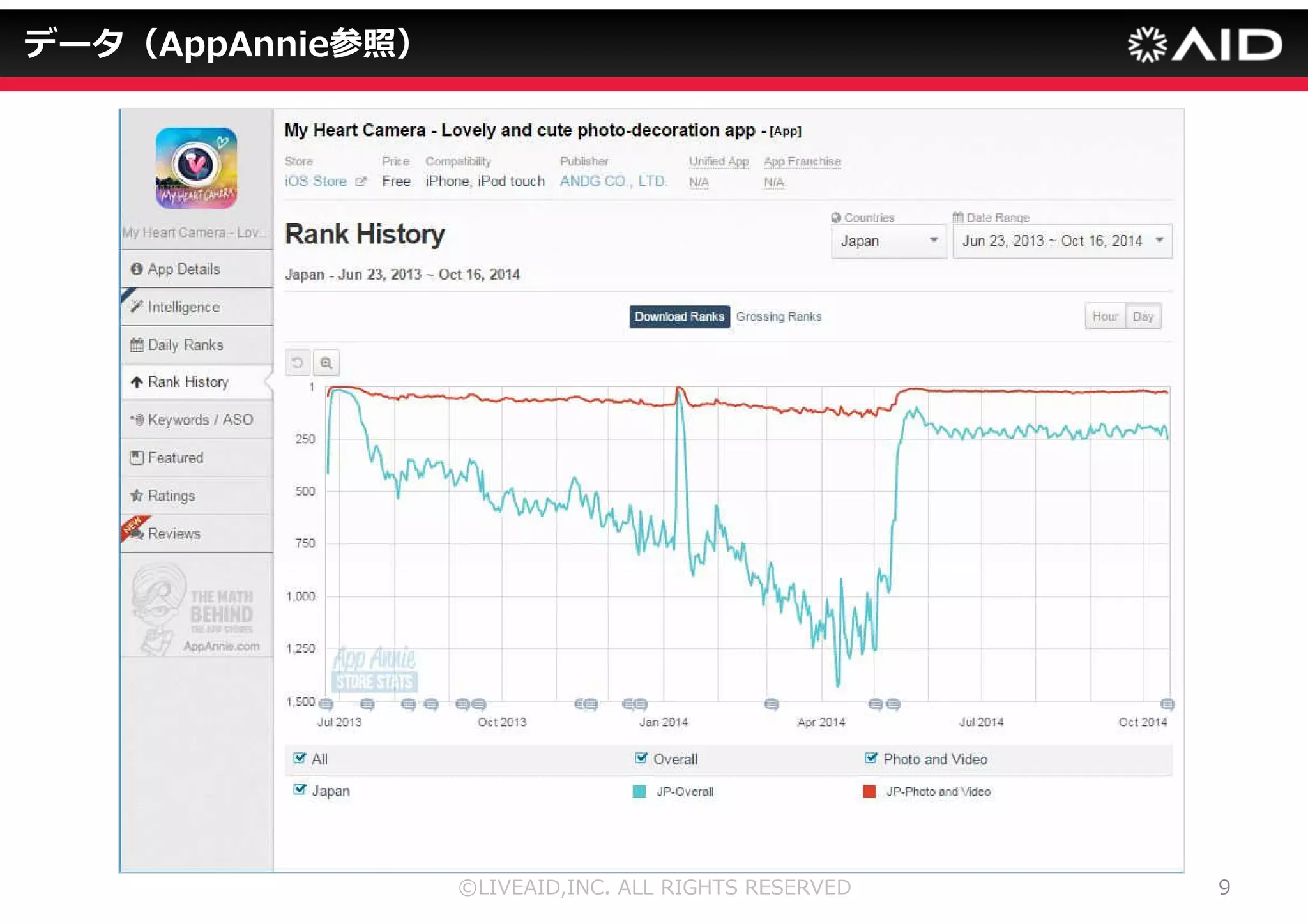Uncheck the All checkbox
Screen dimensions: 1308x924
(300, 758)
